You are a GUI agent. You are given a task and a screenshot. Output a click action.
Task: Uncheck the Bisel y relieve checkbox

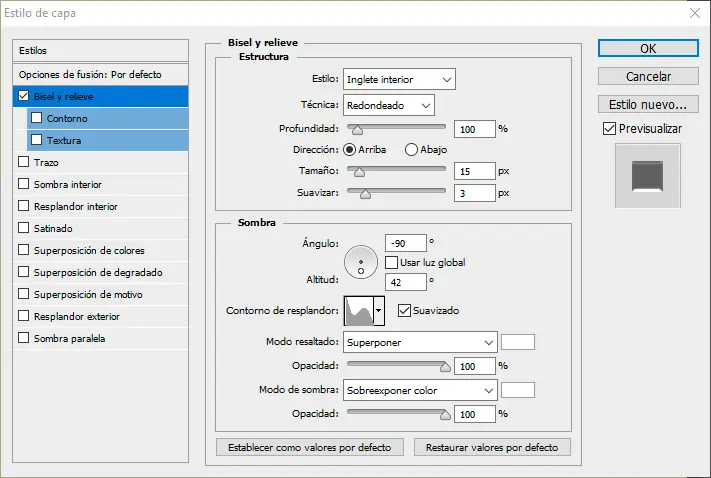pos(24,96)
